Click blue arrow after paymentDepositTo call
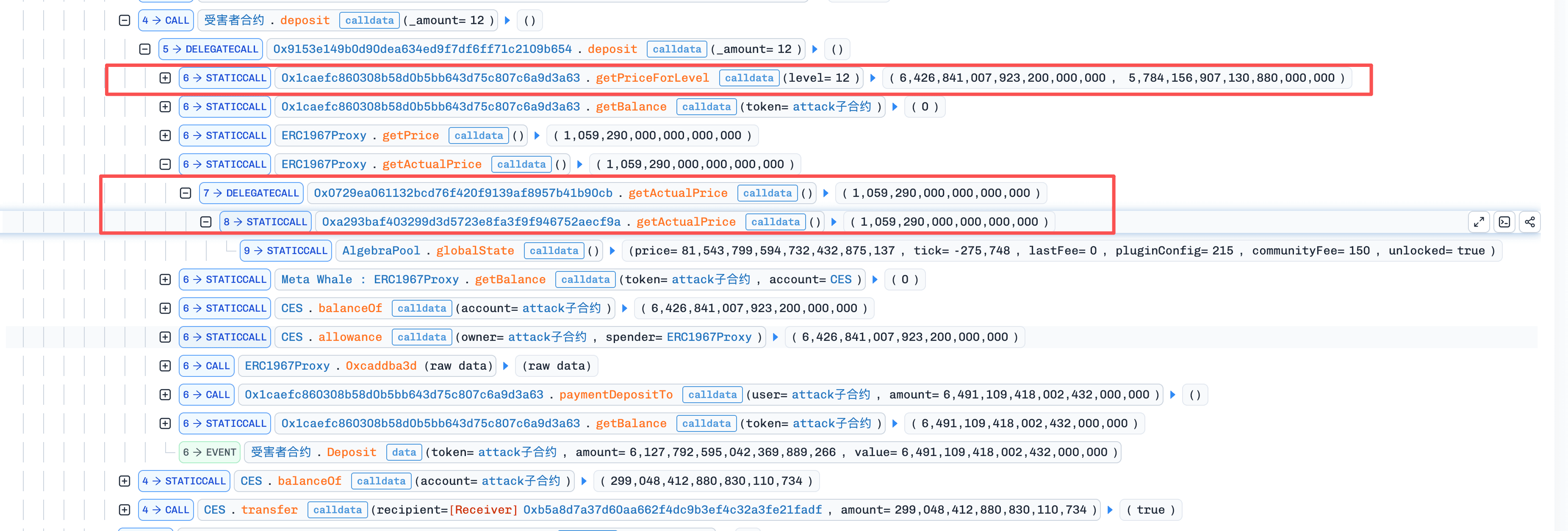This screenshot has width=1568, height=531. coord(1173,395)
